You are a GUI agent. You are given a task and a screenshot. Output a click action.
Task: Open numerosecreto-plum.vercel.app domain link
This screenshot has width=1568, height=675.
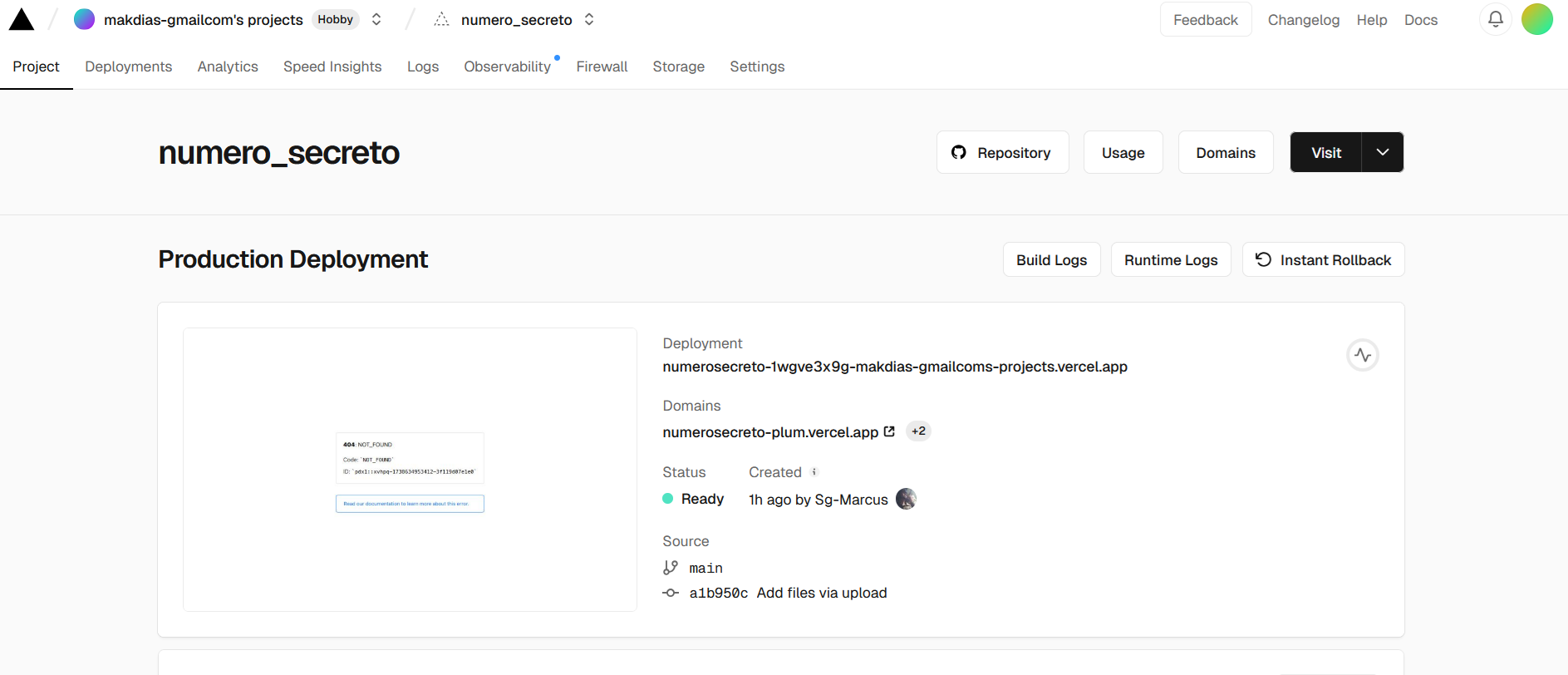(x=770, y=432)
